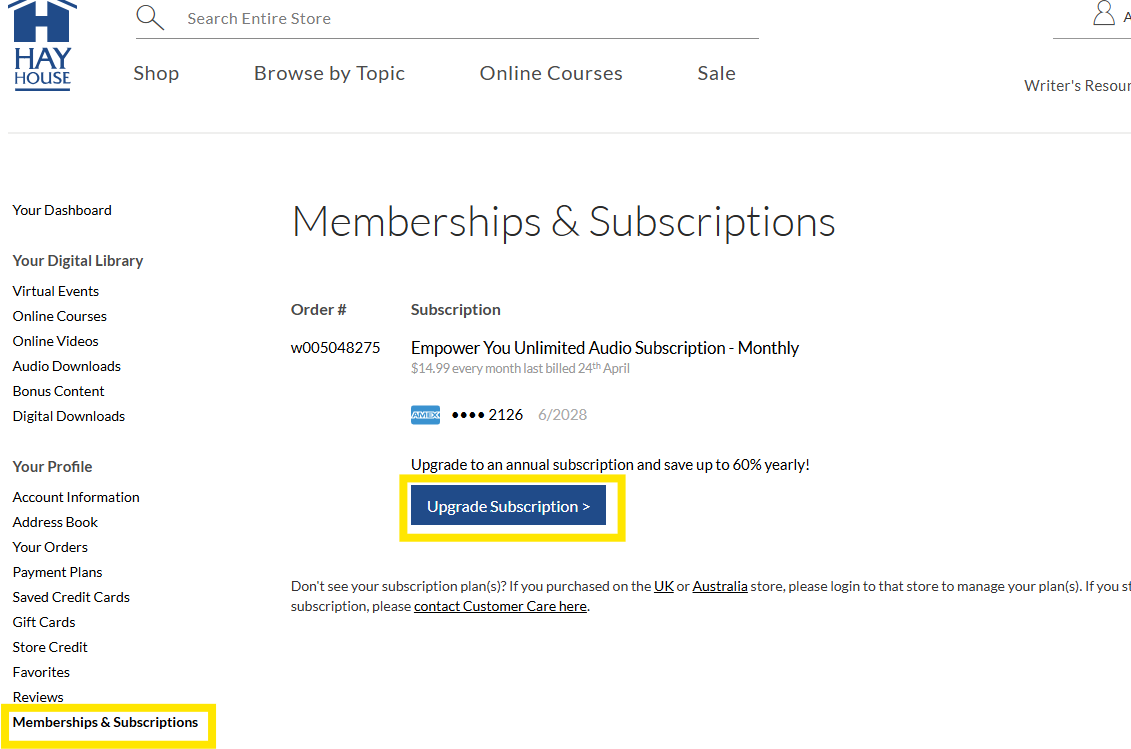The height and width of the screenshot is (749, 1131).
Task: Go to Your Dashboard
Action: [62, 210]
